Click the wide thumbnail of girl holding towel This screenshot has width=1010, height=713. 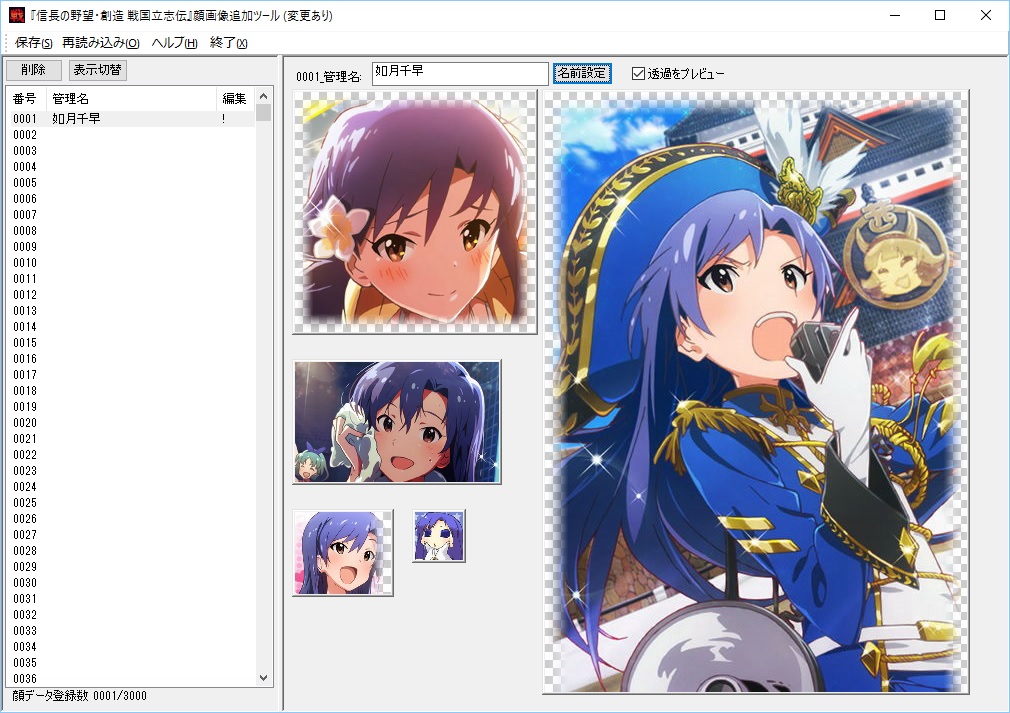(x=397, y=422)
